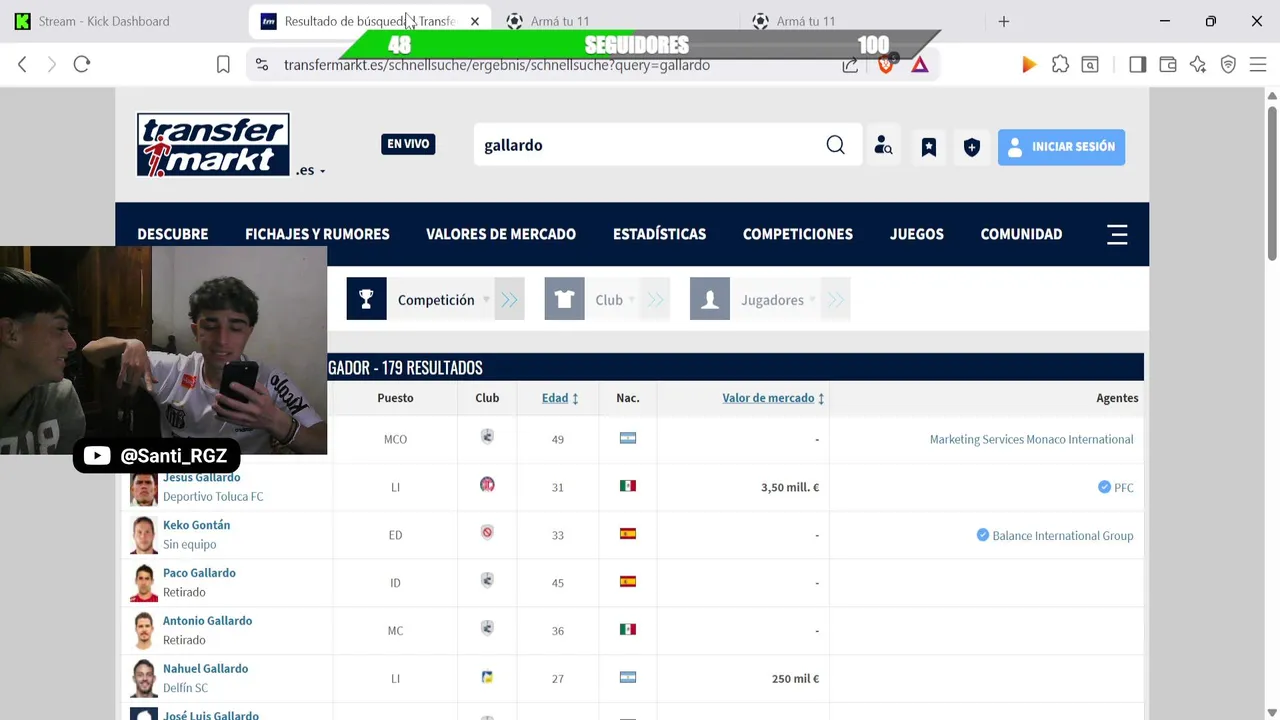Click the address bar URL
1280x720 pixels.
coord(497,65)
